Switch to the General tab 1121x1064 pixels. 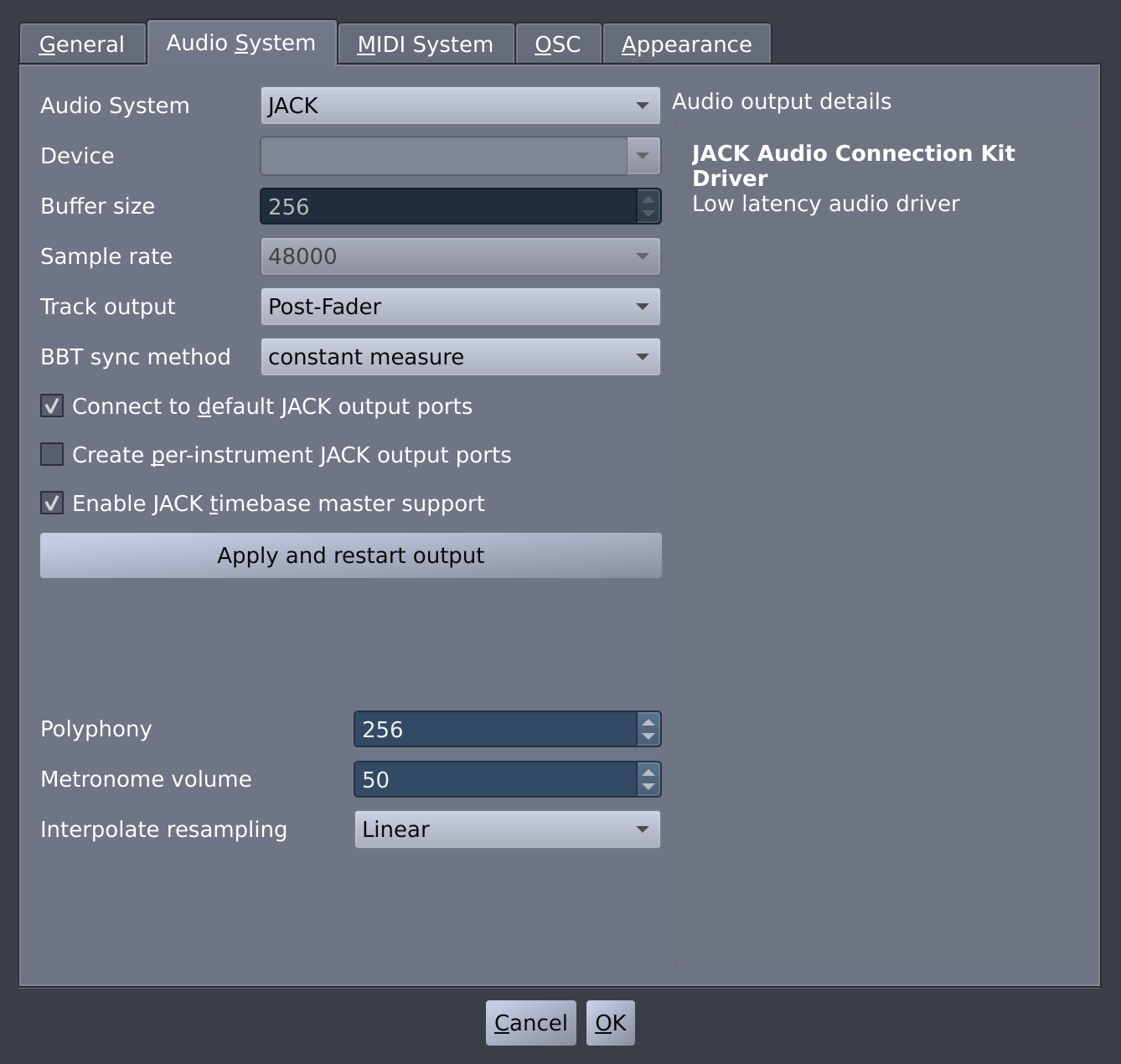[x=82, y=43]
